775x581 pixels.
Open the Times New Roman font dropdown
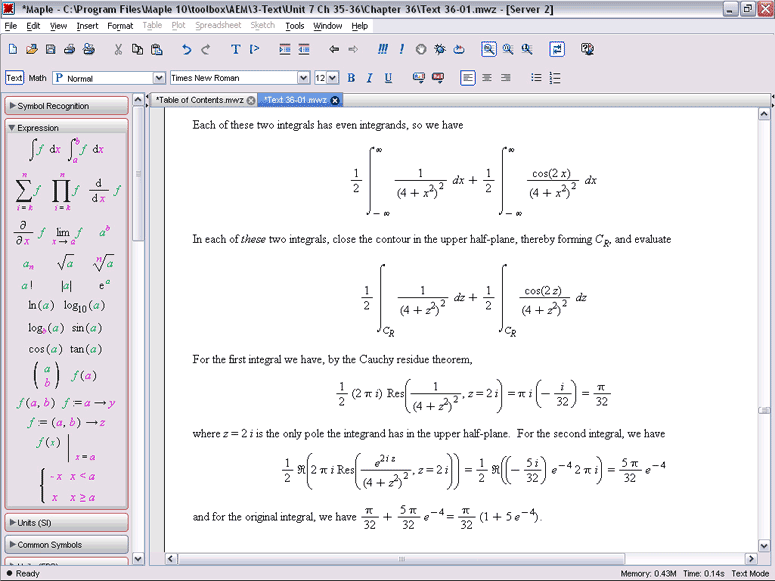pos(304,78)
